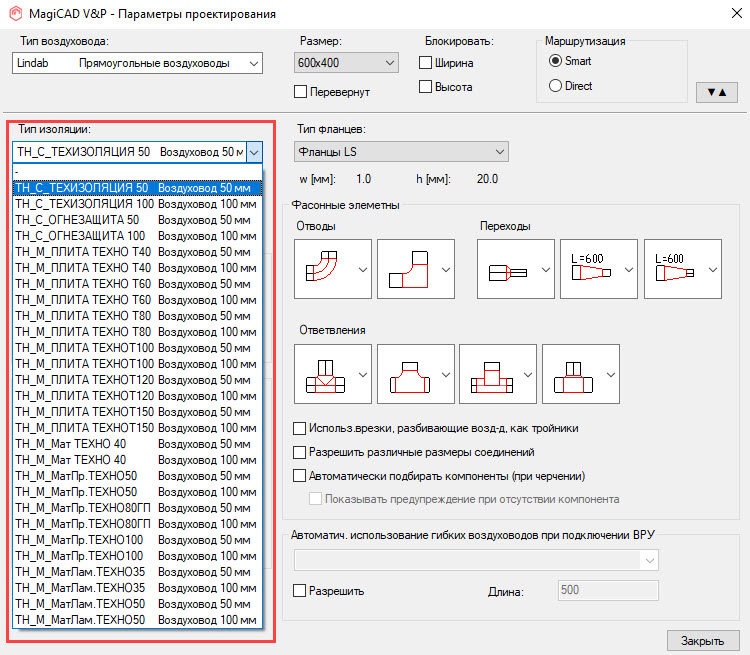Select the first transition icon under Переходы
This screenshot has height=655, width=750.
click(x=506, y=269)
